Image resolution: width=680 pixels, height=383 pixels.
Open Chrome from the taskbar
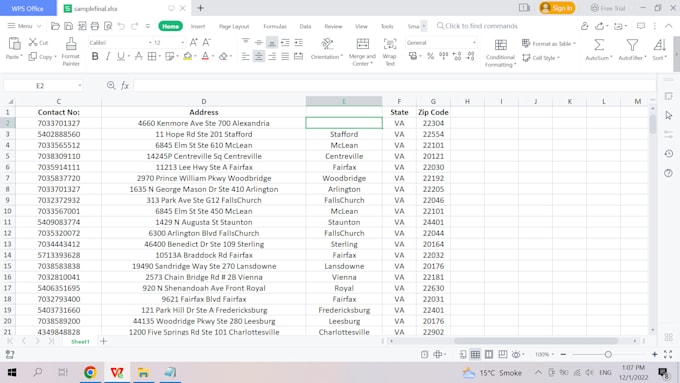pyautogui.click(x=90, y=372)
